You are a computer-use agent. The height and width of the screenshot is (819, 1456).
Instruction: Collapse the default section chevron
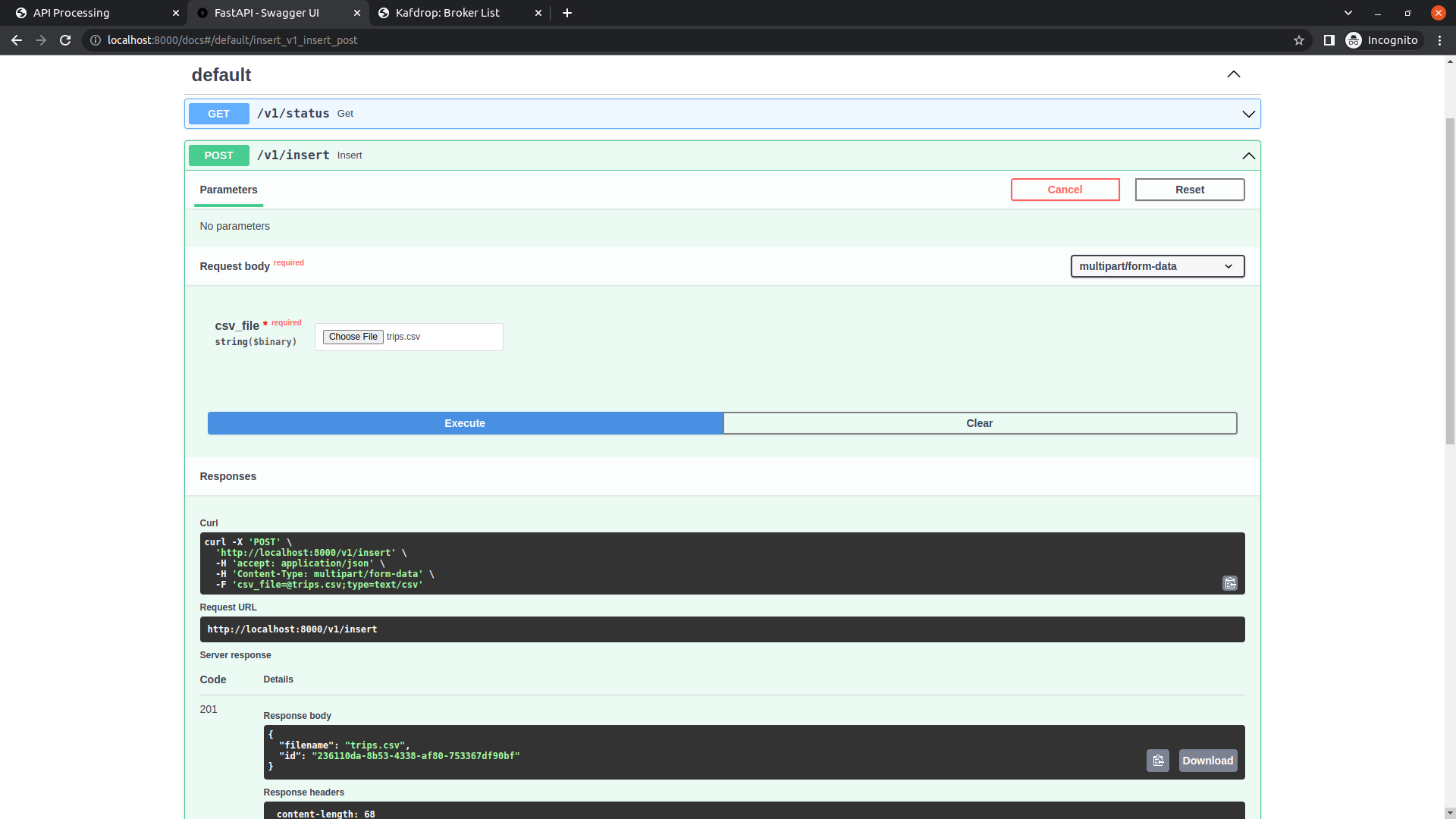pyautogui.click(x=1234, y=74)
